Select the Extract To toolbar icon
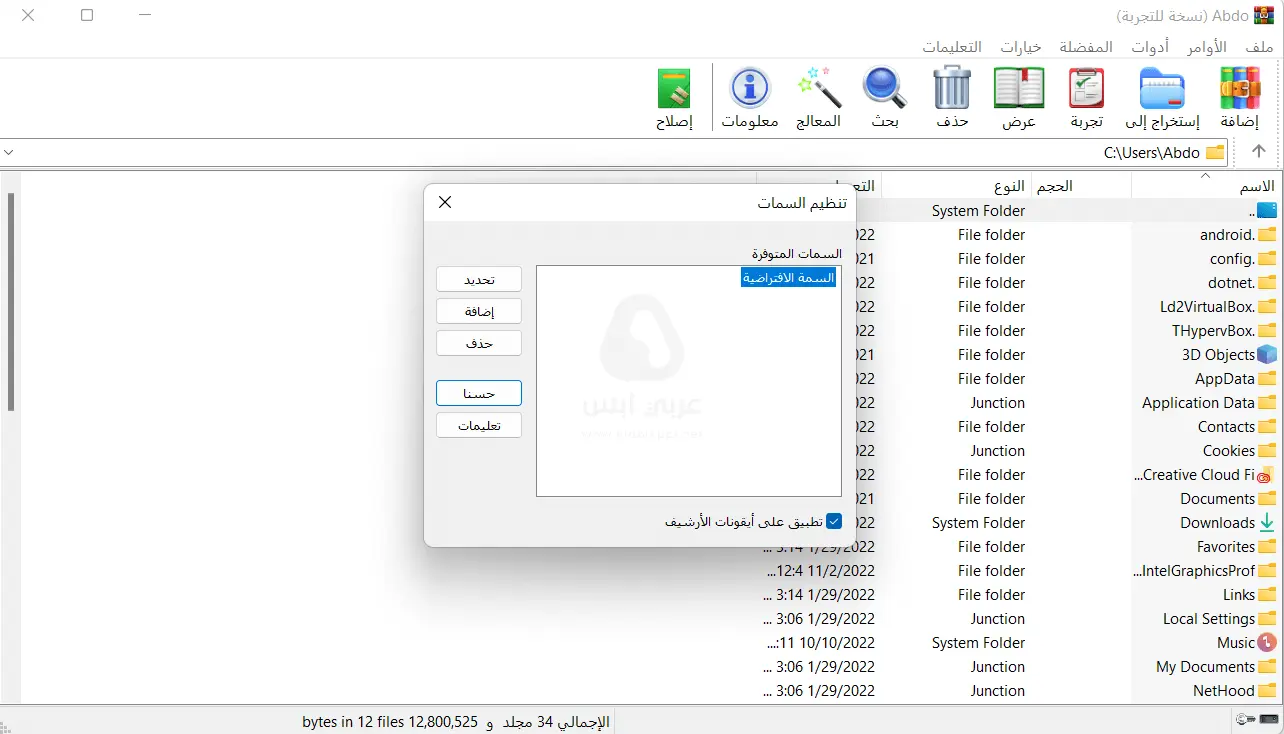Viewport: 1284px width, 734px height. coord(1161,95)
